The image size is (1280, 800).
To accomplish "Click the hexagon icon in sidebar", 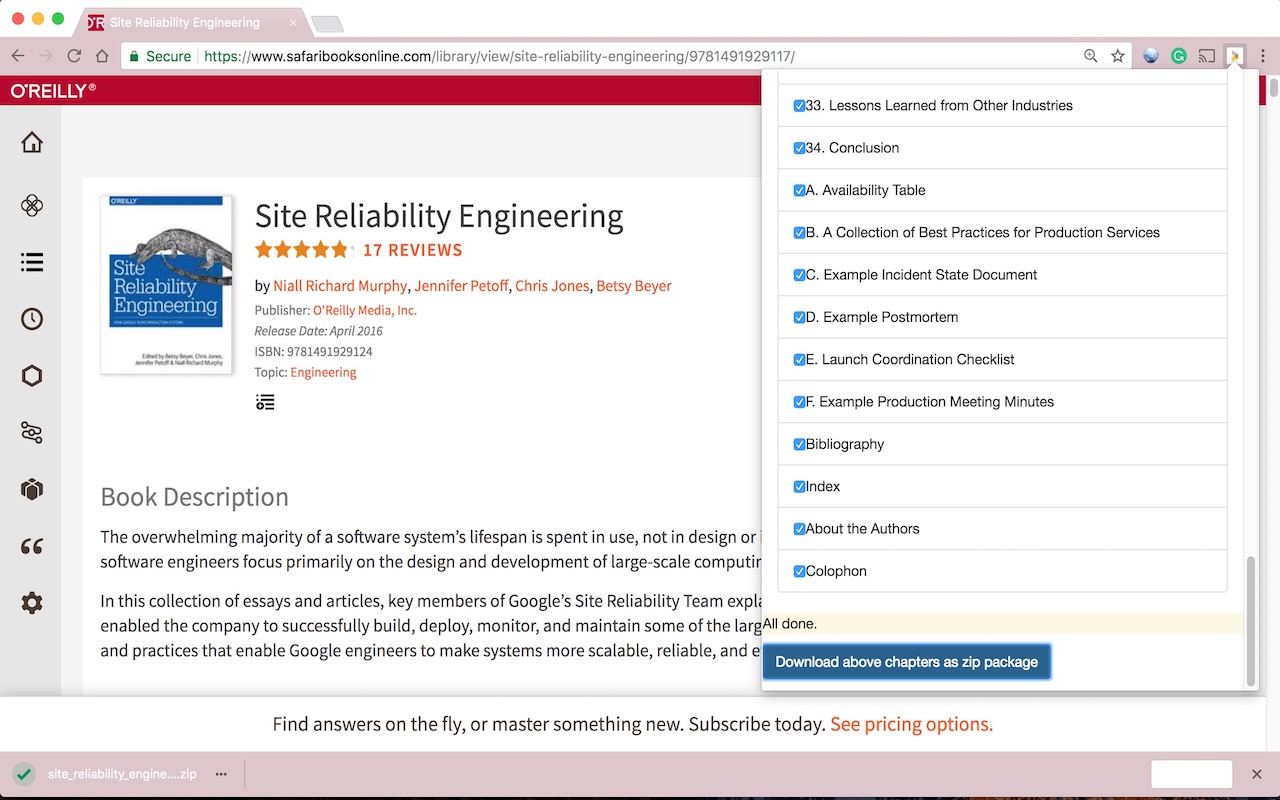I will point(32,376).
